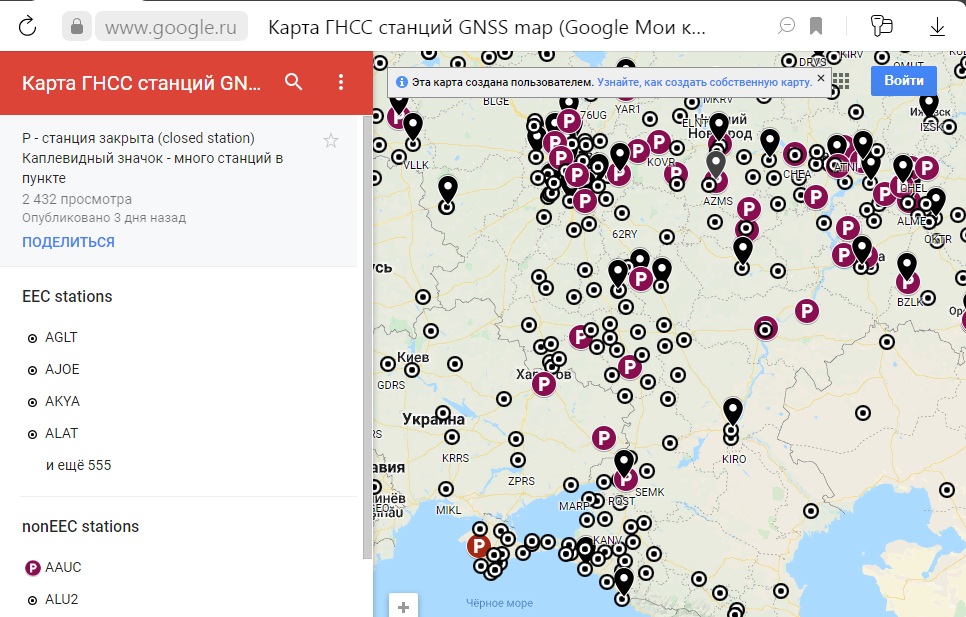Open the Google apps grid icon
The width and height of the screenshot is (966, 617).
[841, 81]
